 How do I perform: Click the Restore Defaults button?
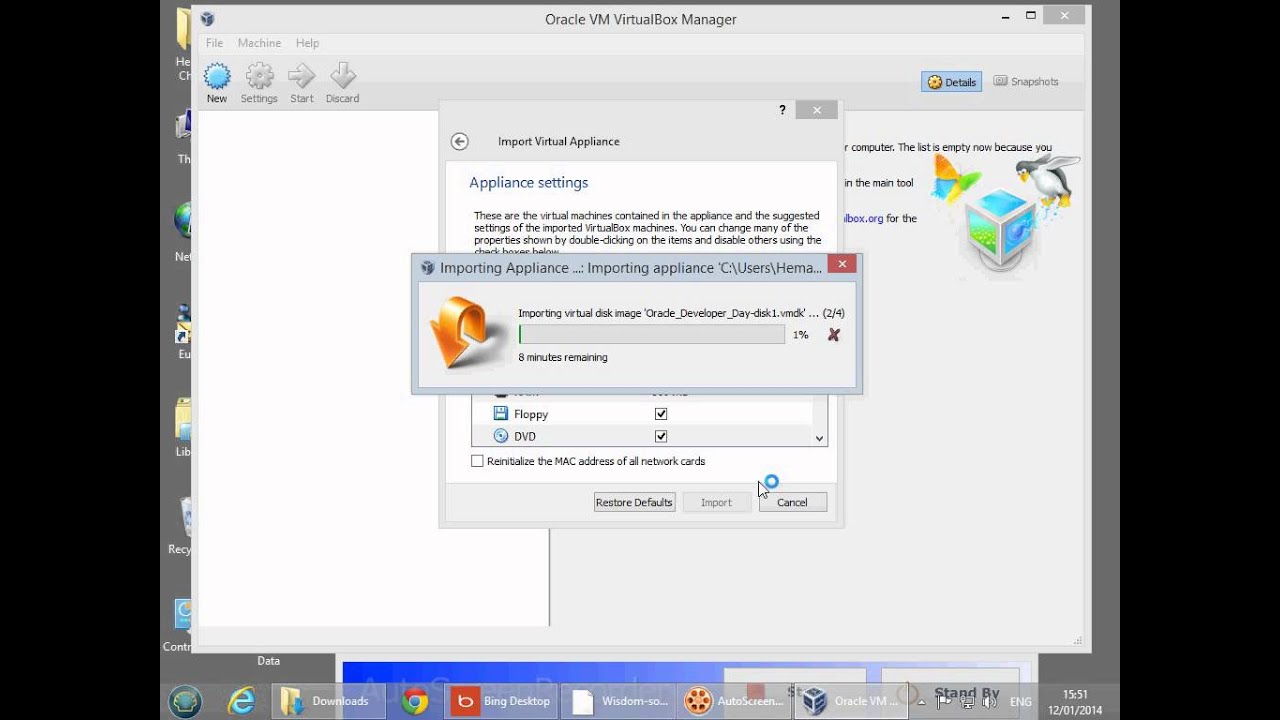click(634, 502)
